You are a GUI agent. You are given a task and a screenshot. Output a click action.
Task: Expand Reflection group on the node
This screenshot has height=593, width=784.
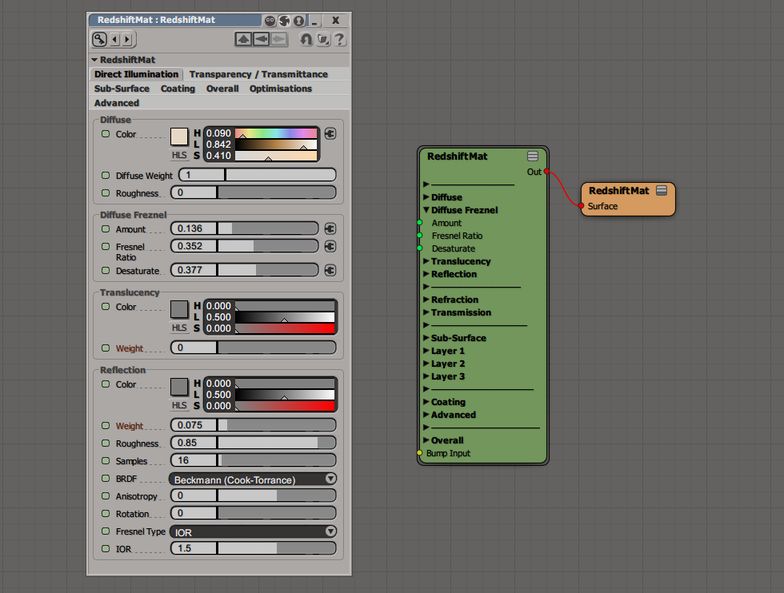click(426, 274)
